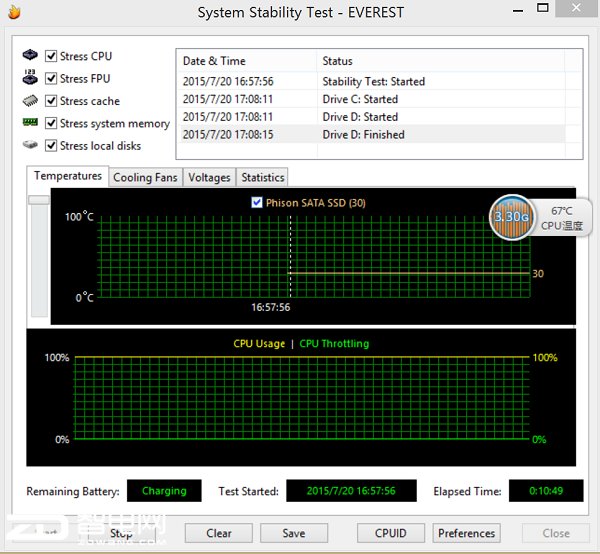Screen dimensions: 600x554
Task: Select the Drive D: Started log row
Action: click(x=371, y=117)
